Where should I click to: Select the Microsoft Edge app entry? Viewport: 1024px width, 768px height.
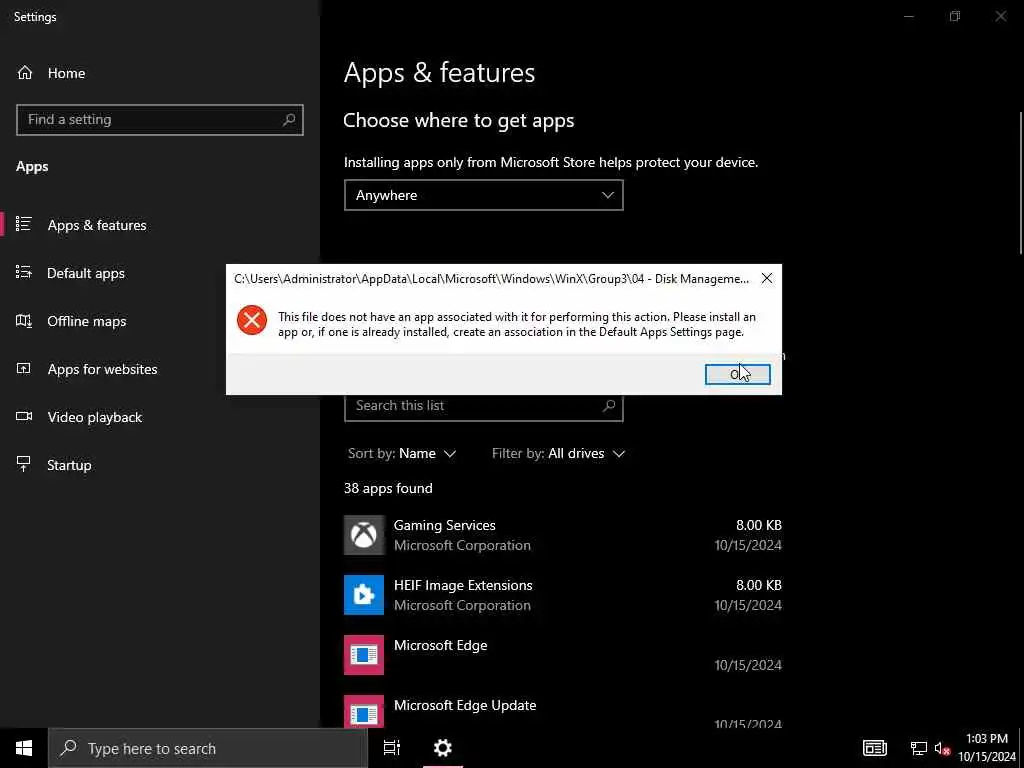pos(563,655)
